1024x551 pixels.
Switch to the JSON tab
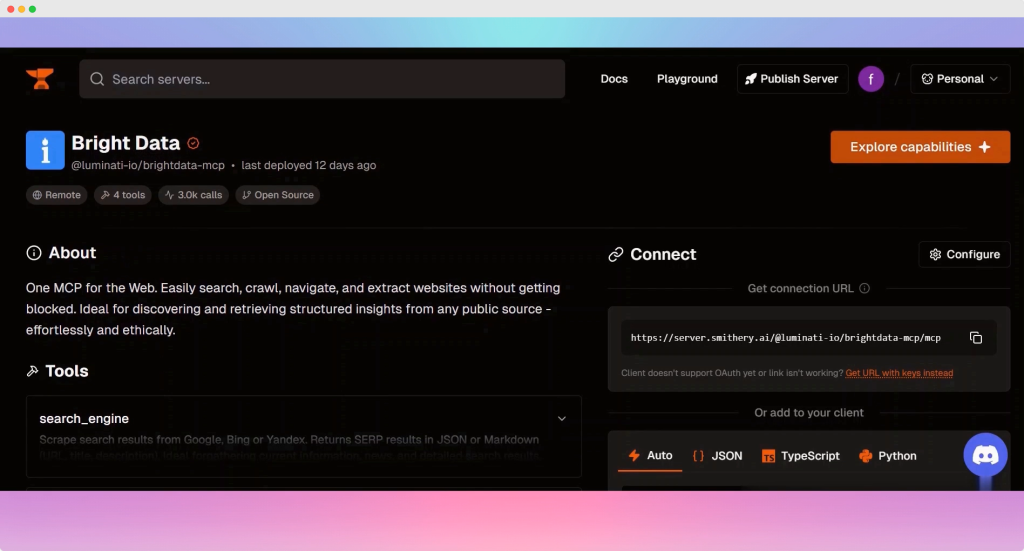[x=717, y=456]
